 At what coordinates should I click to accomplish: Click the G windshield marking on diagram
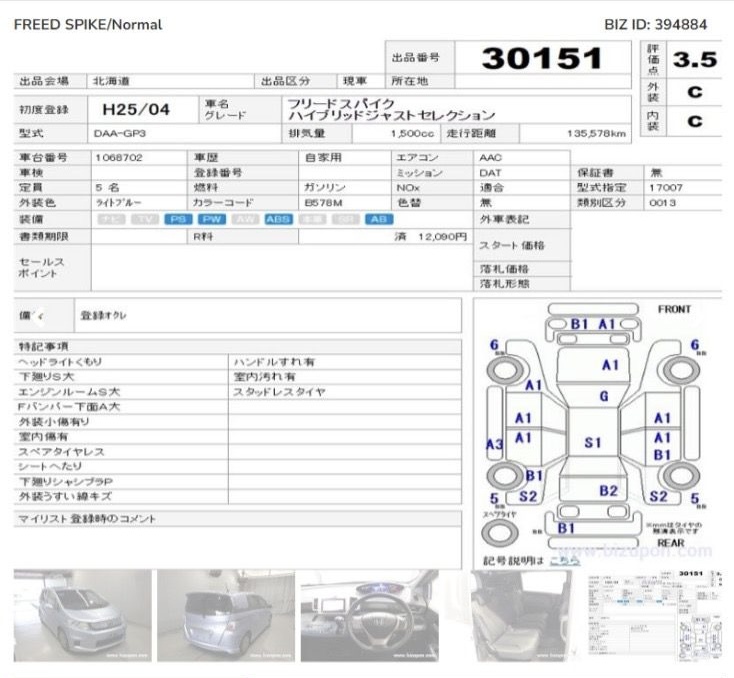(604, 396)
